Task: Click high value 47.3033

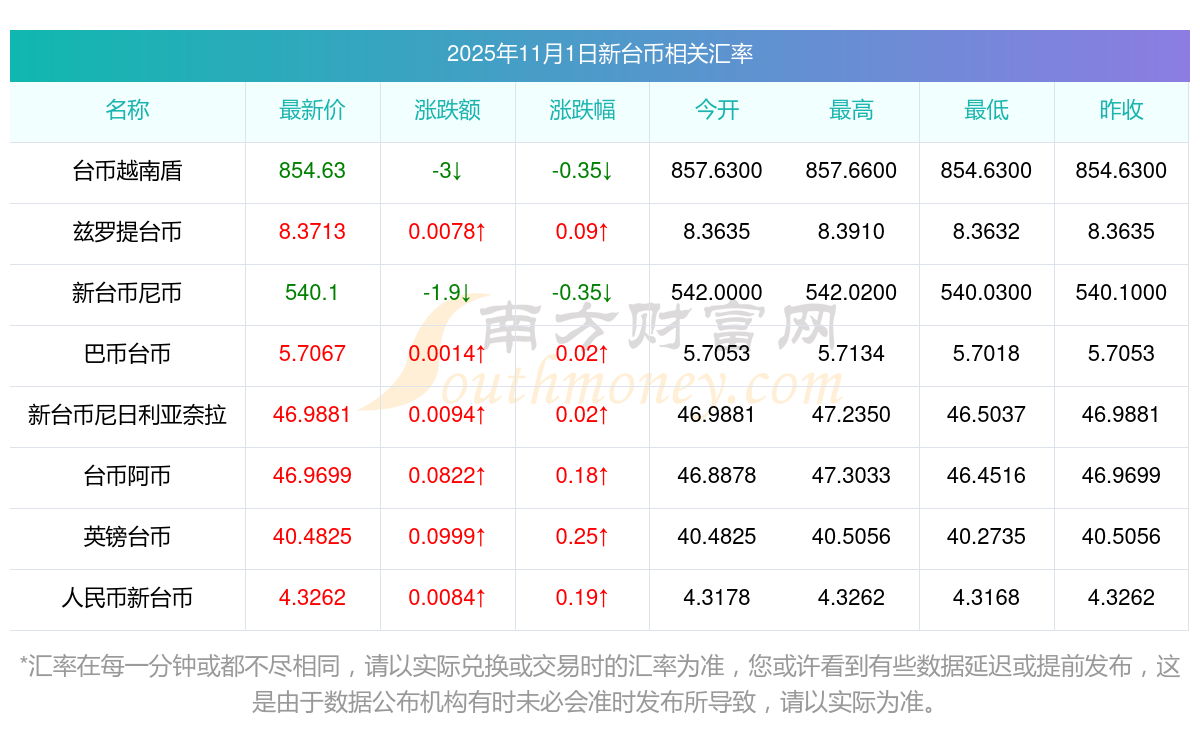Action: (x=851, y=476)
